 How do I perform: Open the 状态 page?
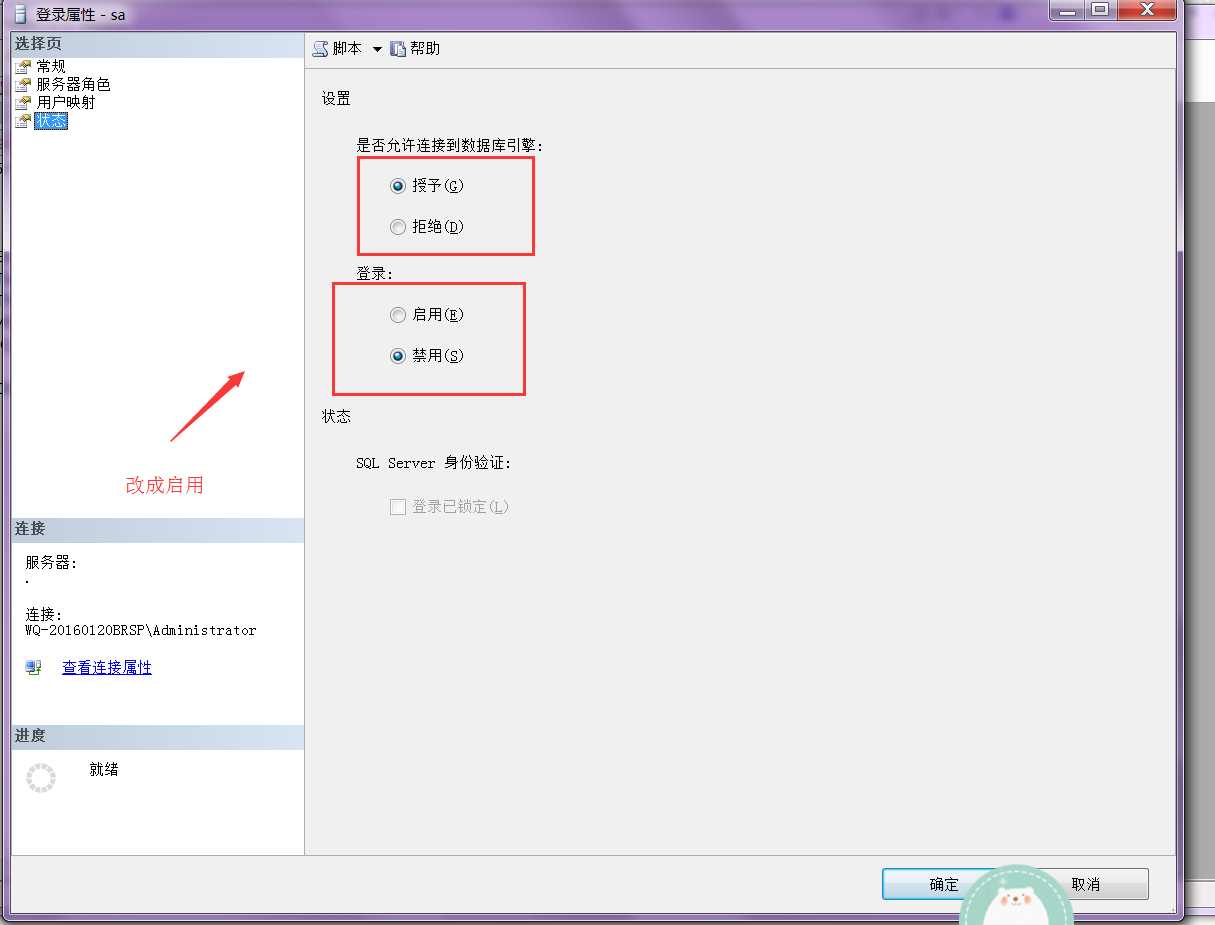pos(51,121)
